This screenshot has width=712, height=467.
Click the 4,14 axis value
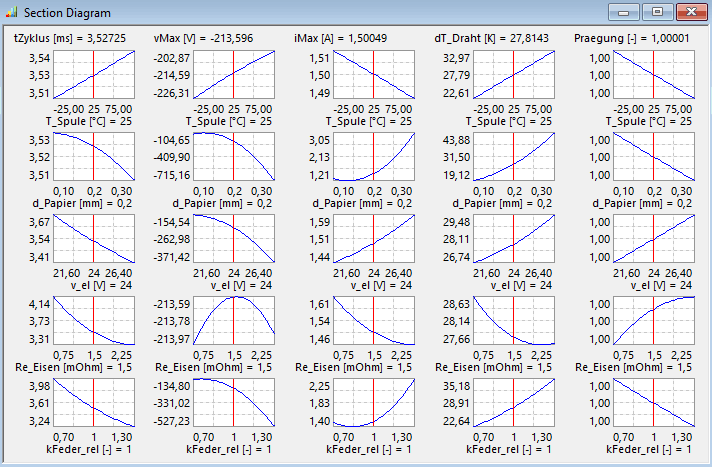tap(40, 304)
